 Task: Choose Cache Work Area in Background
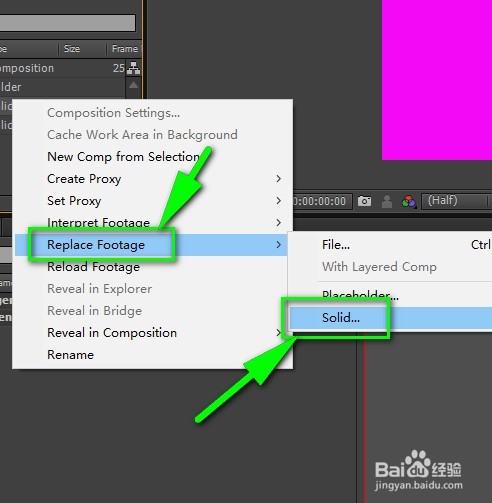(142, 135)
